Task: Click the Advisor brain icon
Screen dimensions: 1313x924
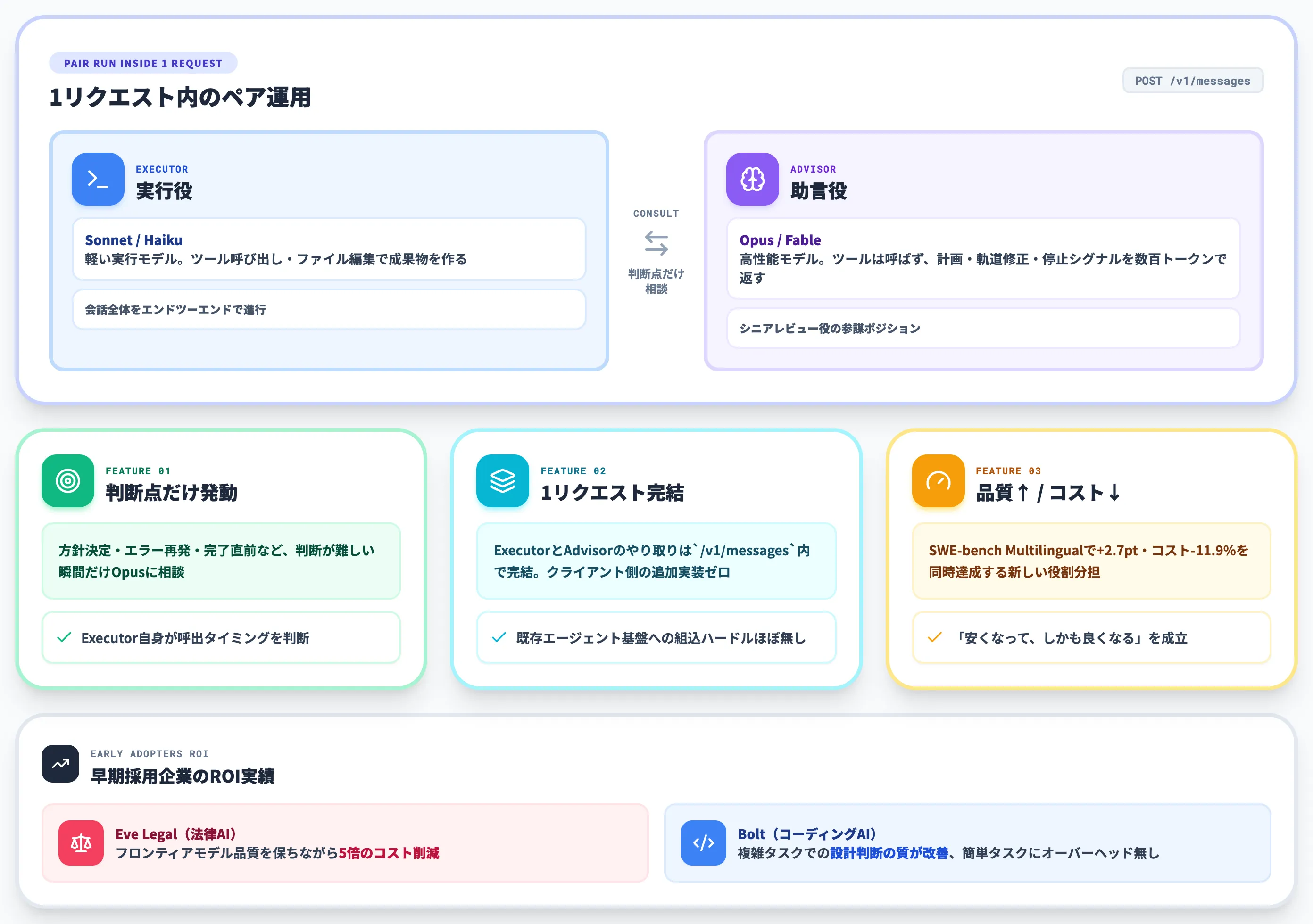Action: pyautogui.click(x=753, y=179)
